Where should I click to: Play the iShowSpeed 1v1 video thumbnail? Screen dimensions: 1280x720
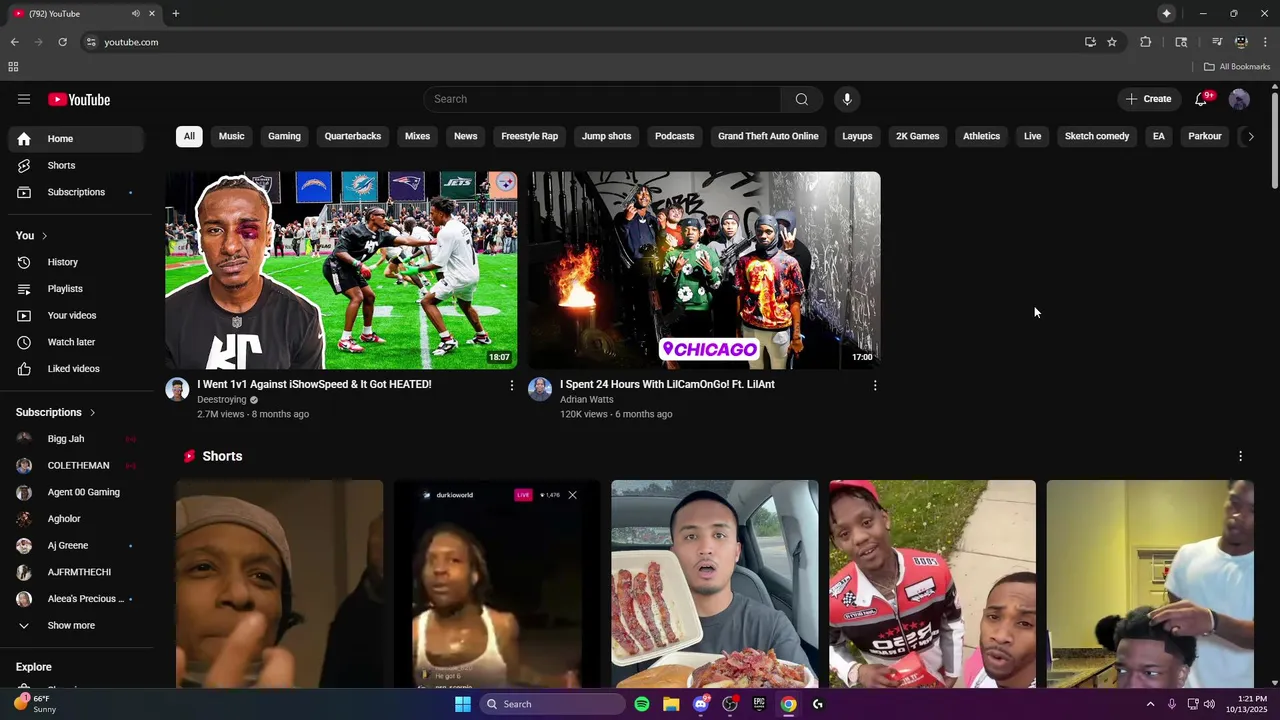tap(341, 270)
